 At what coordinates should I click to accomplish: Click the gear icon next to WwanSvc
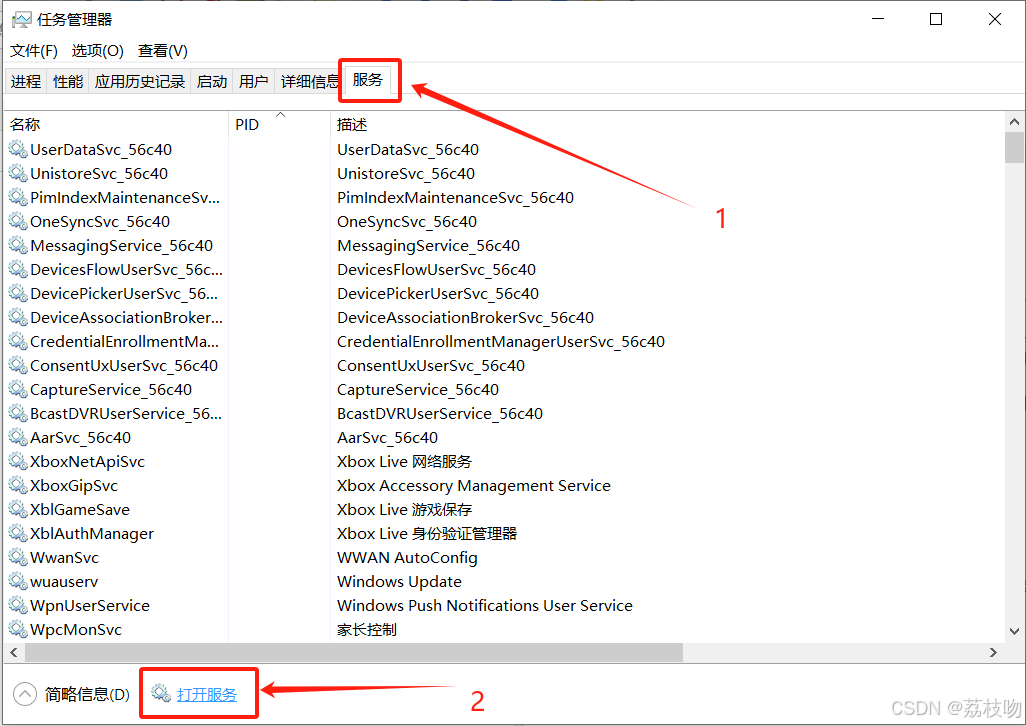tap(18, 557)
